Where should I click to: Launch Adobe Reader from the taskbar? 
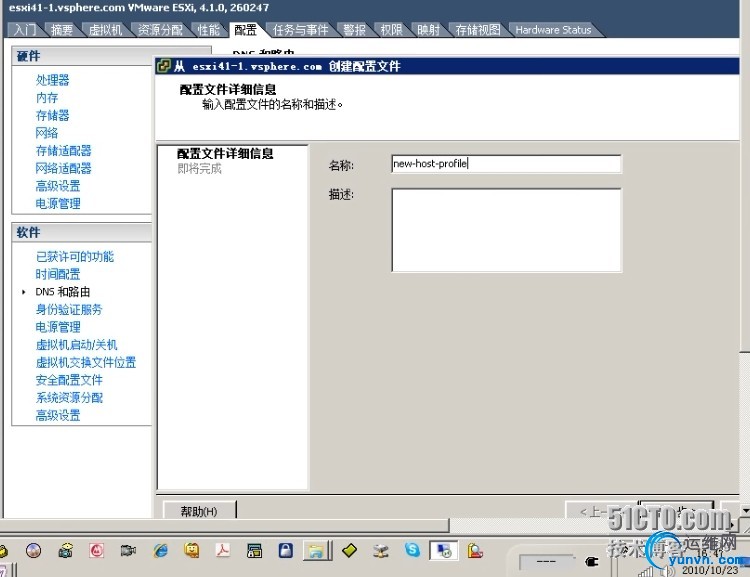coord(223,551)
